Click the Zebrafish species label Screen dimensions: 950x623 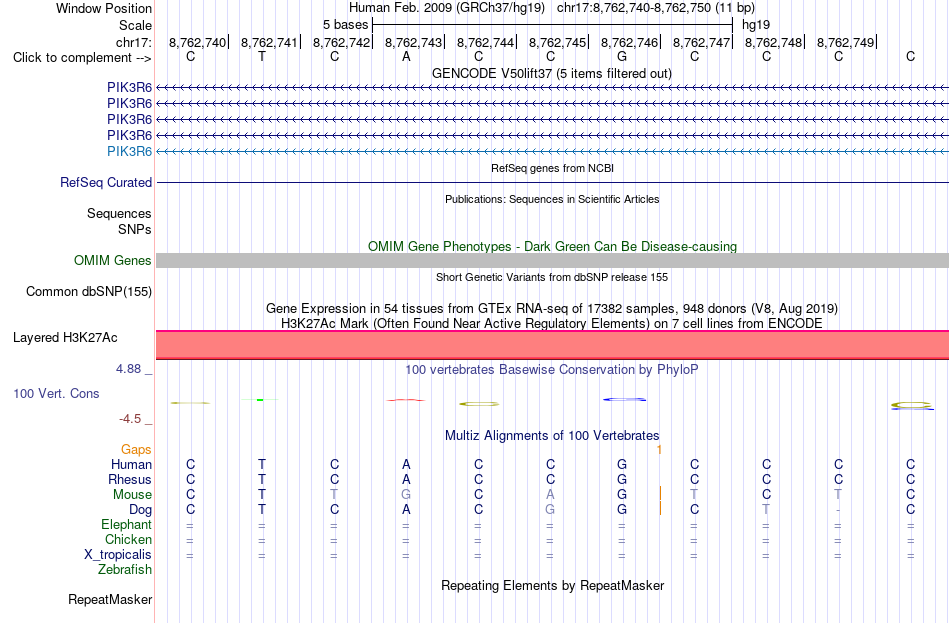125,570
